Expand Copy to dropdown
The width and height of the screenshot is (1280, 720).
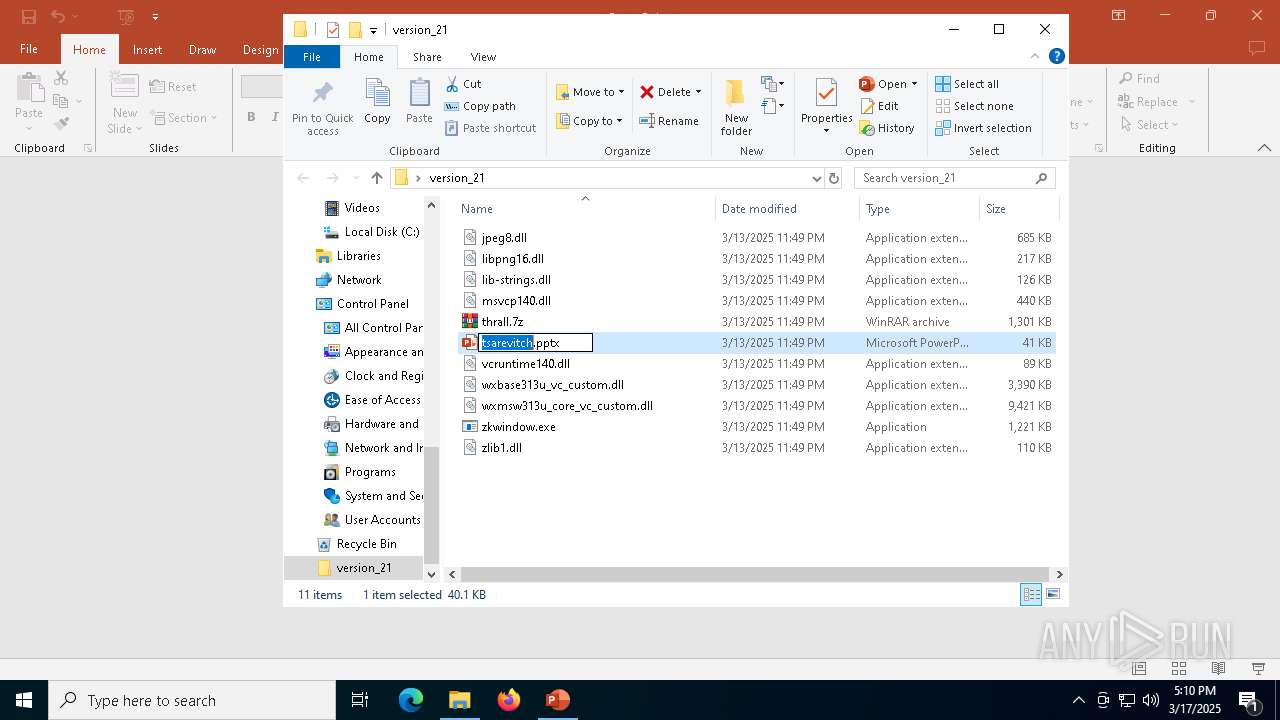[619, 121]
